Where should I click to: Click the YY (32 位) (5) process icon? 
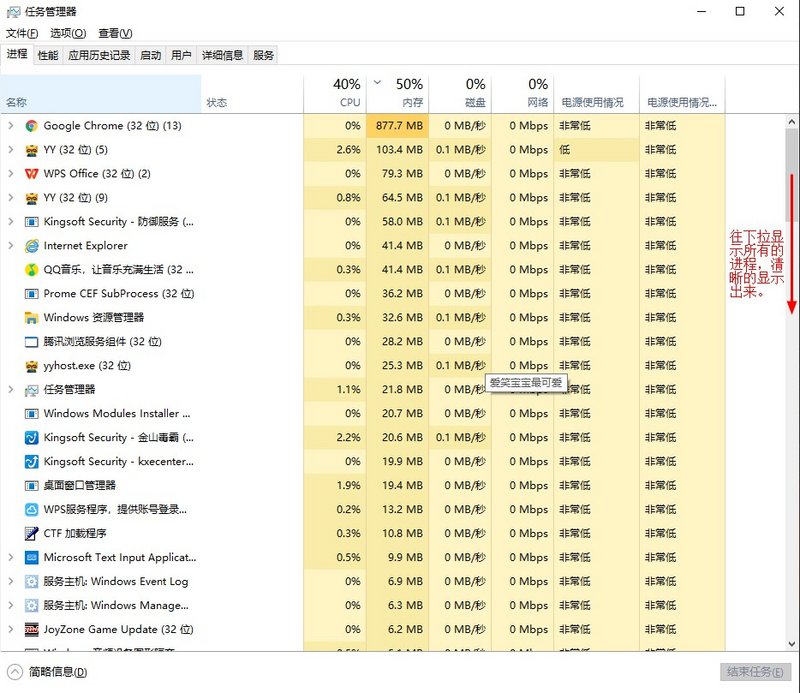(x=32, y=150)
